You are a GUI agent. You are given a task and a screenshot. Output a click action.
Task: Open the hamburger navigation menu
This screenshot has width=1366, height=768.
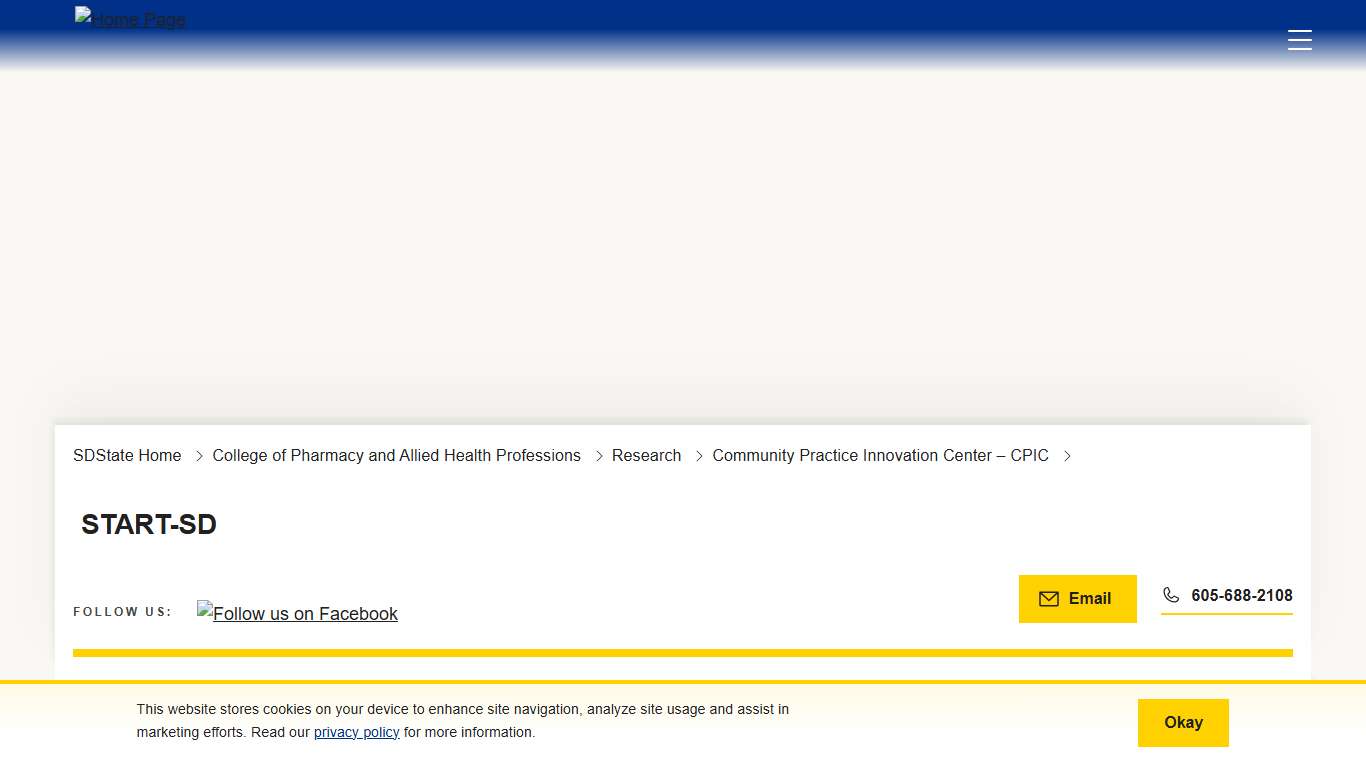tap(1299, 40)
